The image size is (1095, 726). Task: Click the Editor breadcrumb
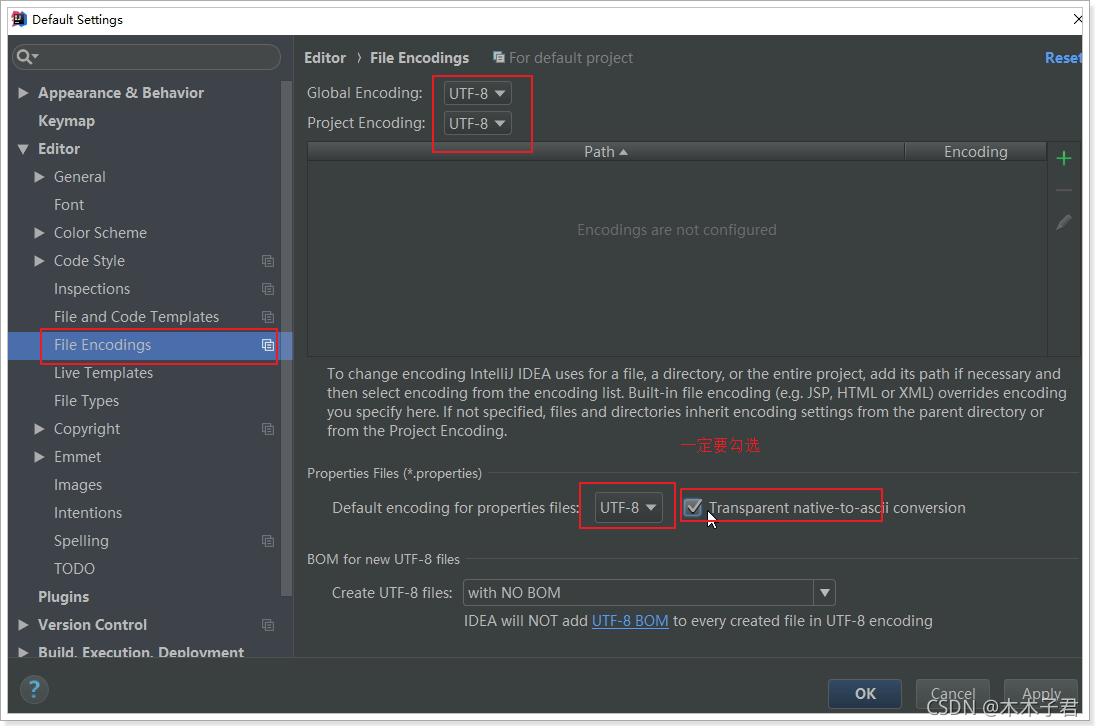pos(325,58)
